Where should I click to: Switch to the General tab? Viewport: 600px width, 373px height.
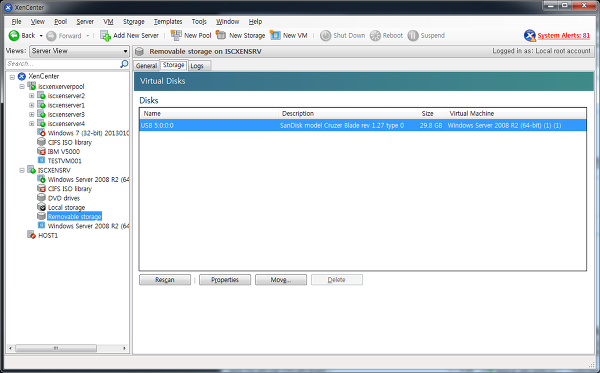(x=146, y=66)
